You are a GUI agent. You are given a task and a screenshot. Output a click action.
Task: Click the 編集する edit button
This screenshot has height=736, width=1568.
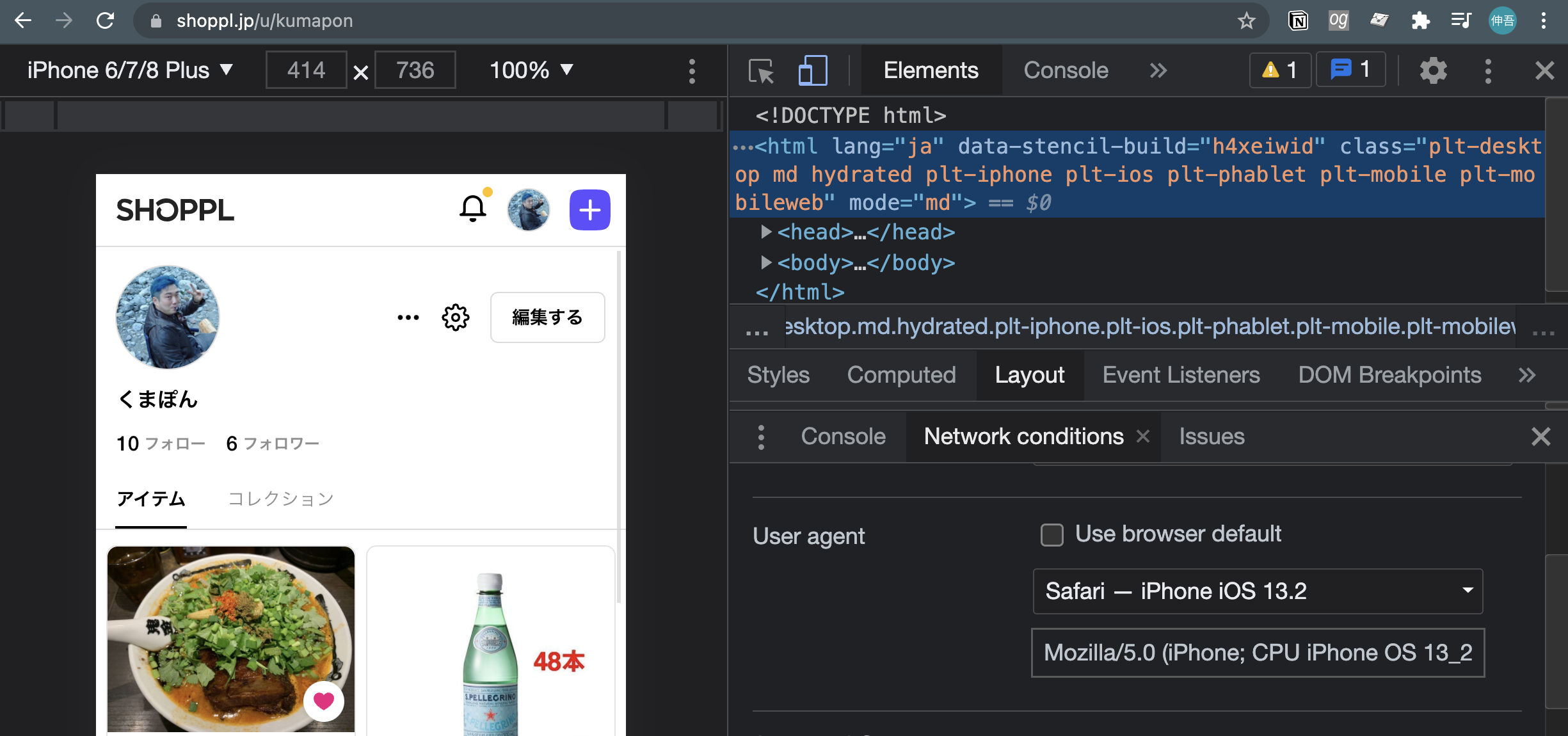(547, 317)
